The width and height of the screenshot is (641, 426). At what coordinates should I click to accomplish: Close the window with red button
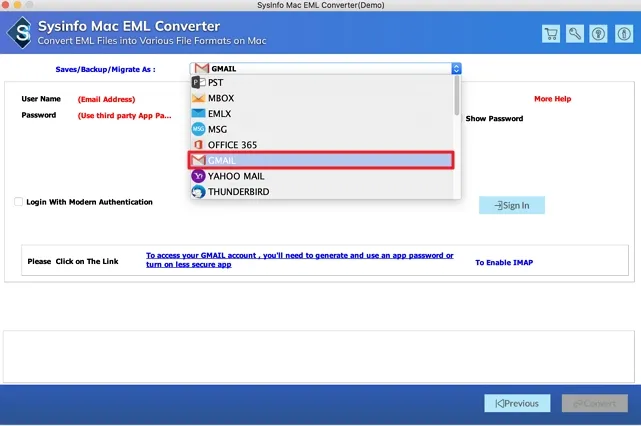click(x=5, y=4)
